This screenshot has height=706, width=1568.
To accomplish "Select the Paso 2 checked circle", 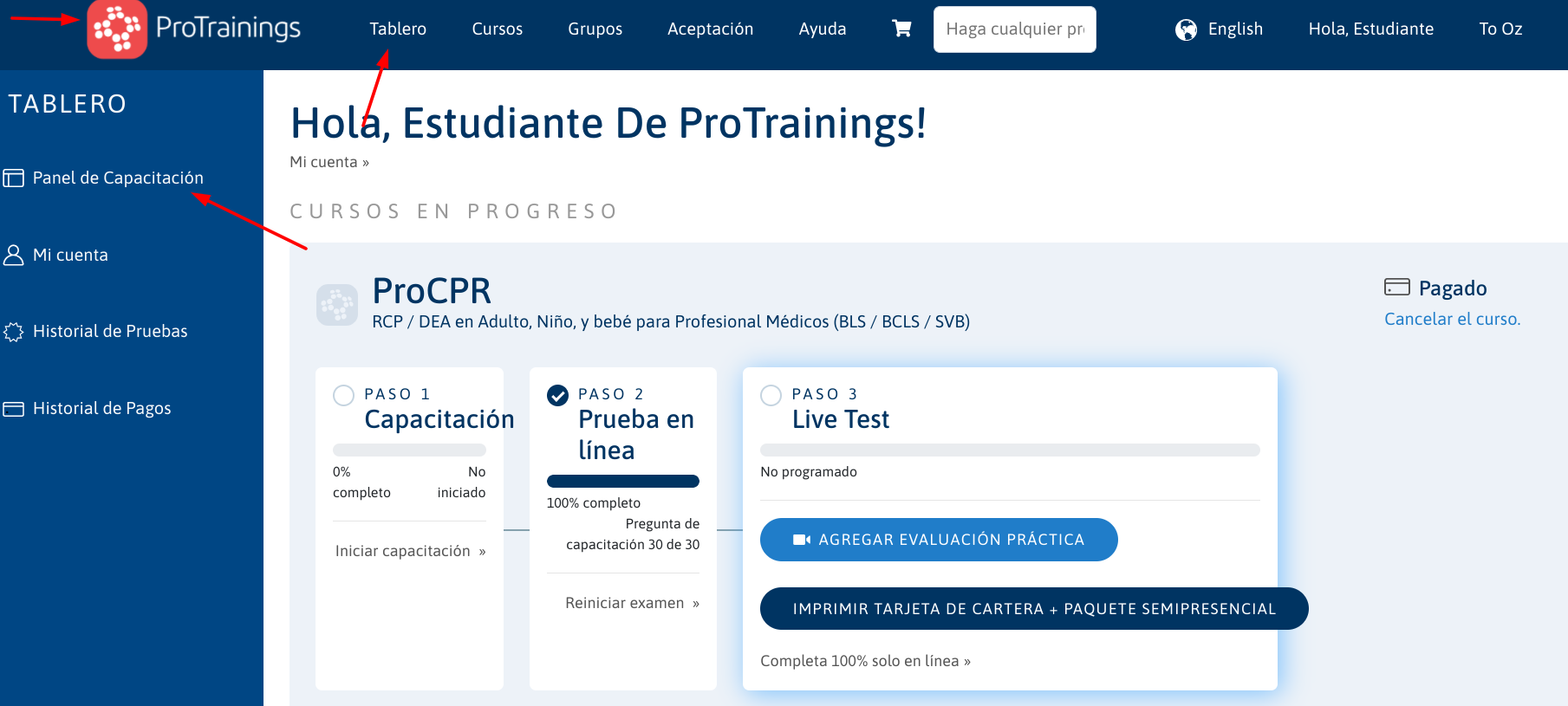I will click(x=557, y=395).
